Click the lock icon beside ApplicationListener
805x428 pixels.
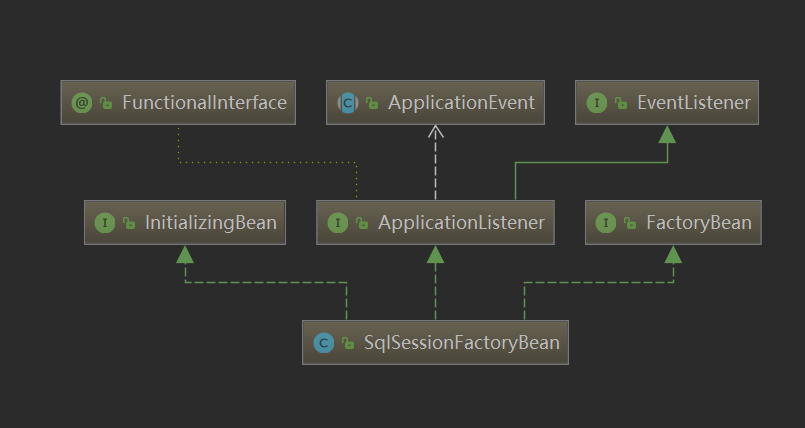[x=362, y=223]
